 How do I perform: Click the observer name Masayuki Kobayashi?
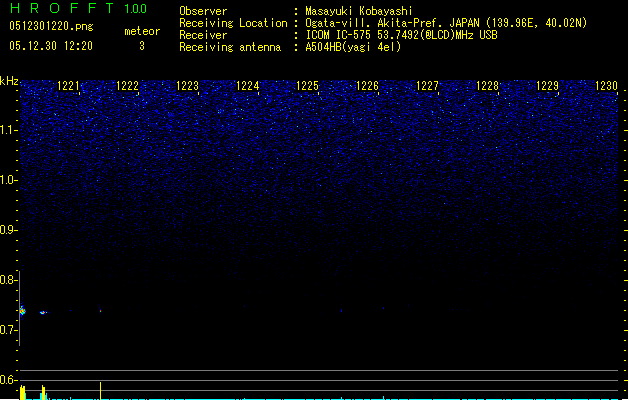pyautogui.click(x=359, y=11)
